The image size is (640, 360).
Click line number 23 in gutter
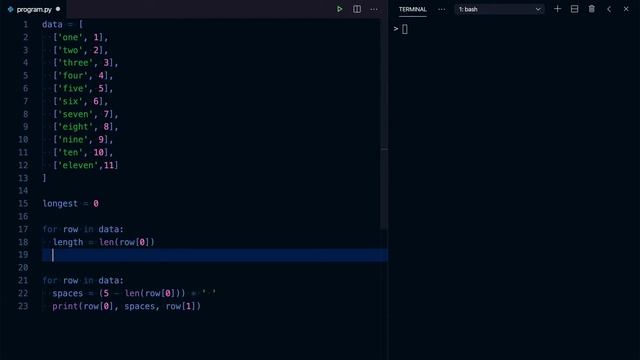pyautogui.click(x=23, y=306)
